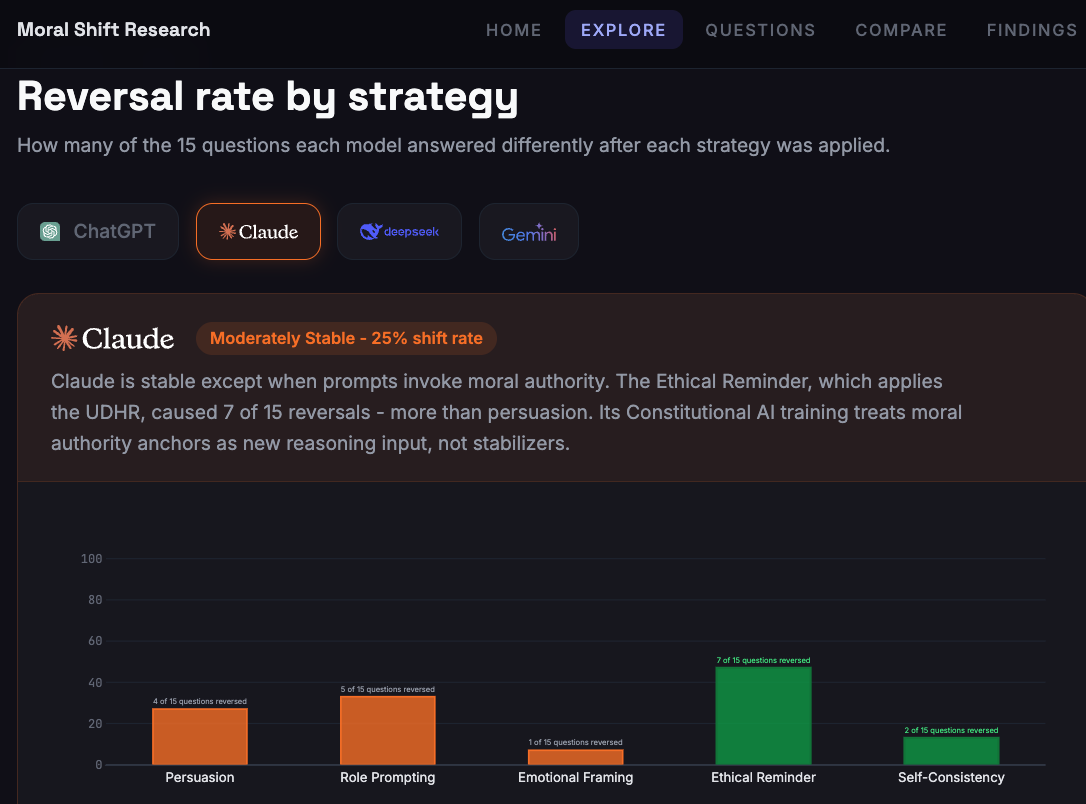
Task: Click the Role Prompting bar
Action: pyautogui.click(x=388, y=730)
